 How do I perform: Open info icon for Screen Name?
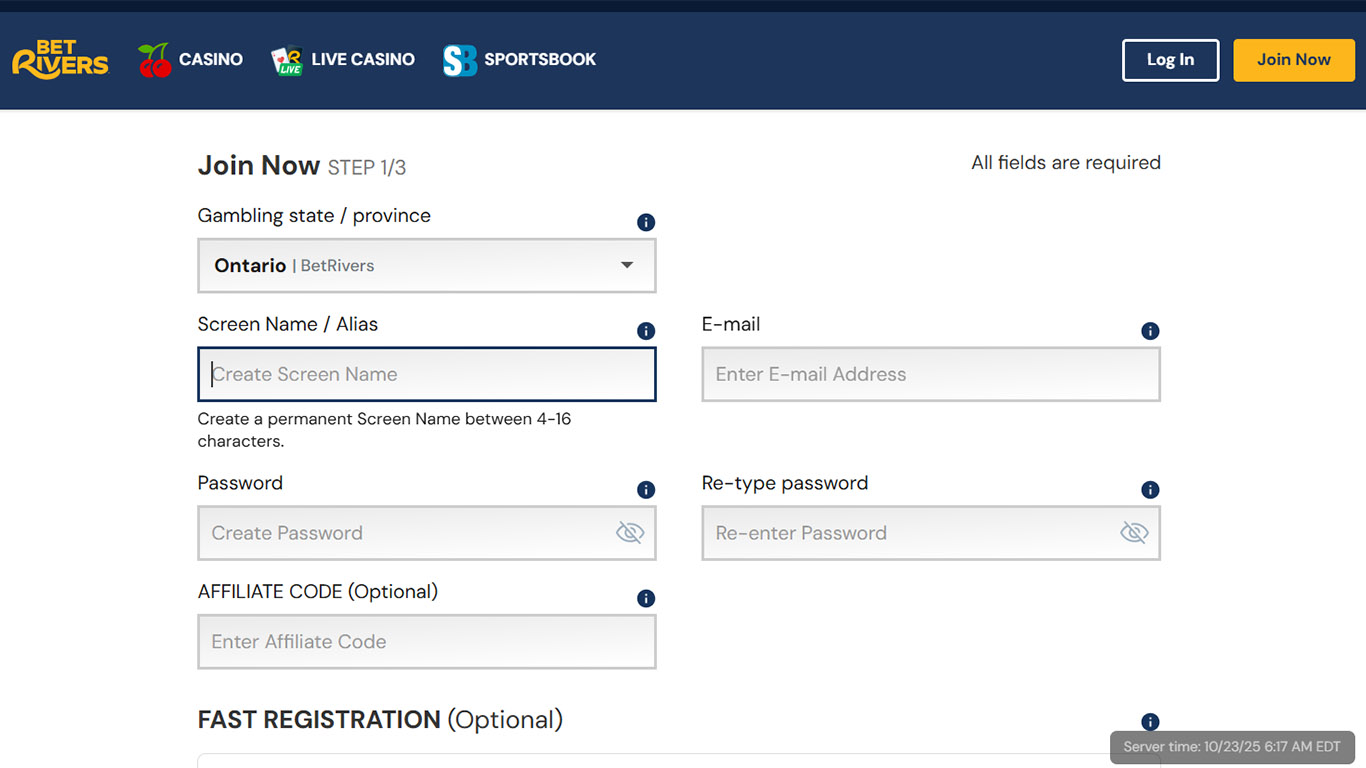coord(646,331)
